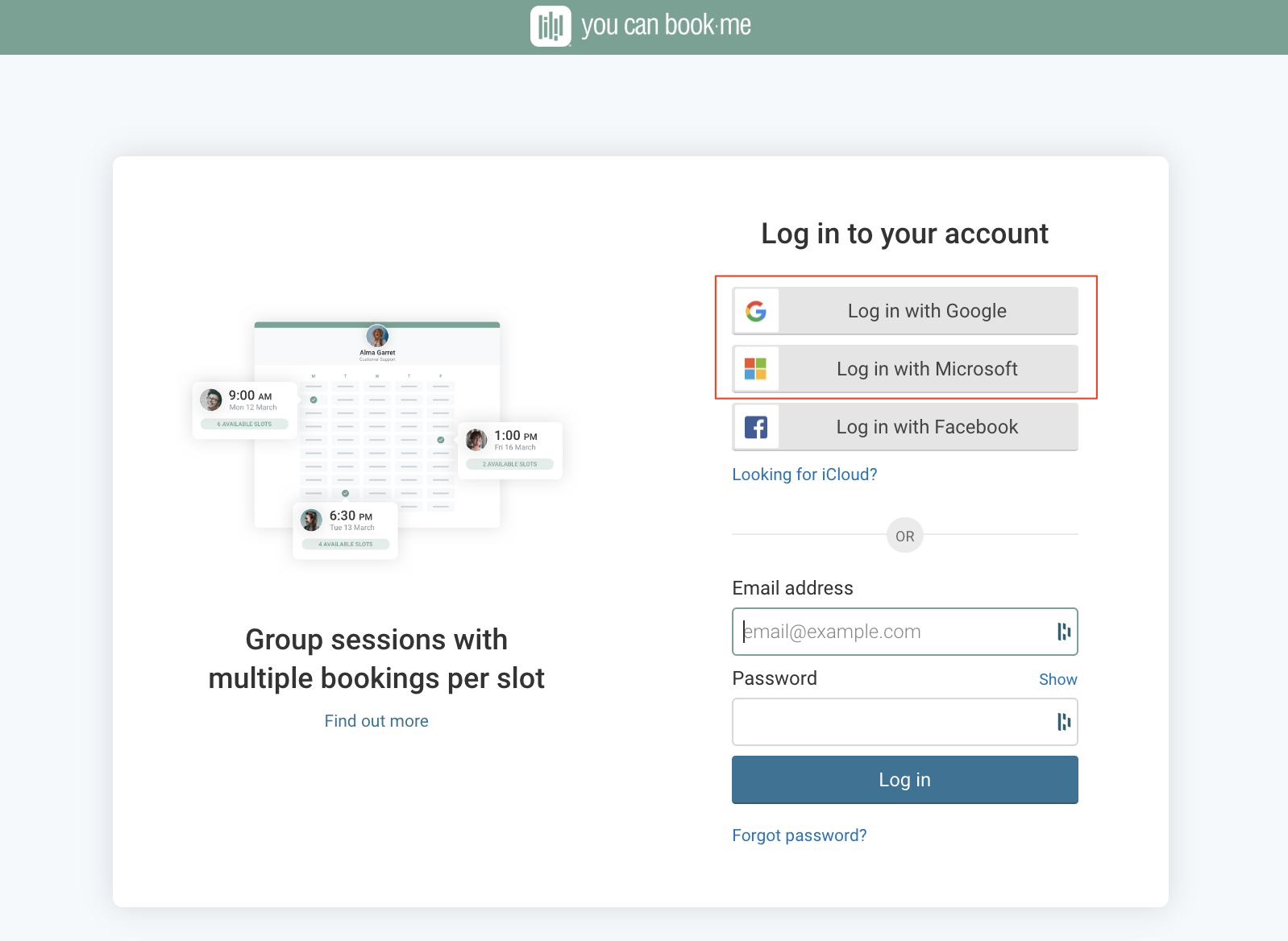Choose Log in with Microsoft
1288x941 pixels.
[x=905, y=369]
